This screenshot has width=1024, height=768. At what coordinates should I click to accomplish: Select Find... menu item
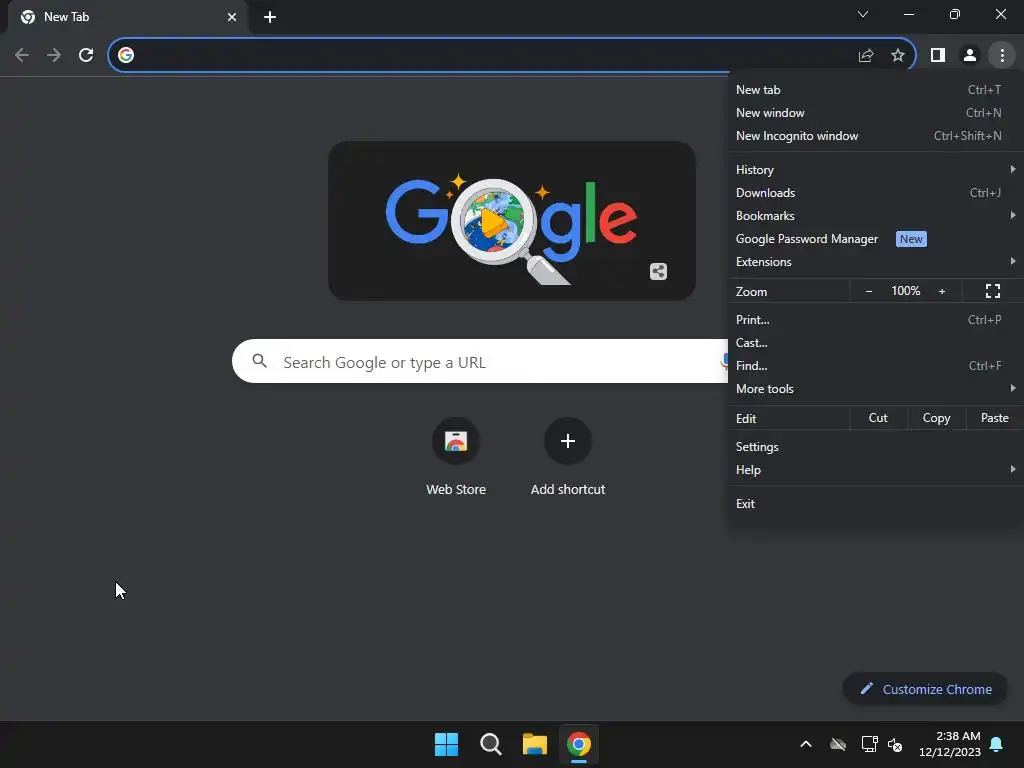pos(875,366)
